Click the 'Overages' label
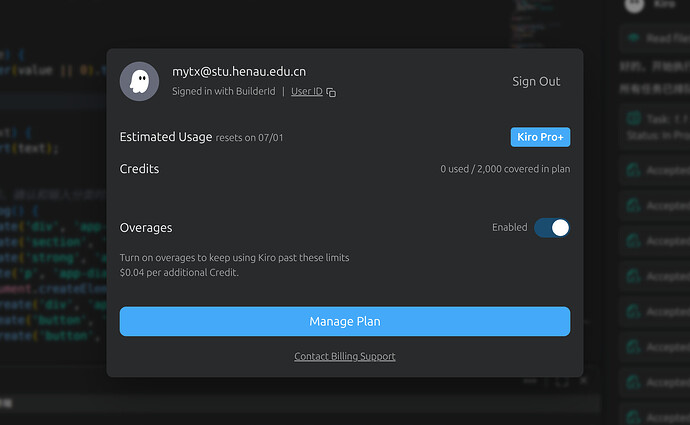Image resolution: width=690 pixels, height=425 pixels. click(x=146, y=227)
